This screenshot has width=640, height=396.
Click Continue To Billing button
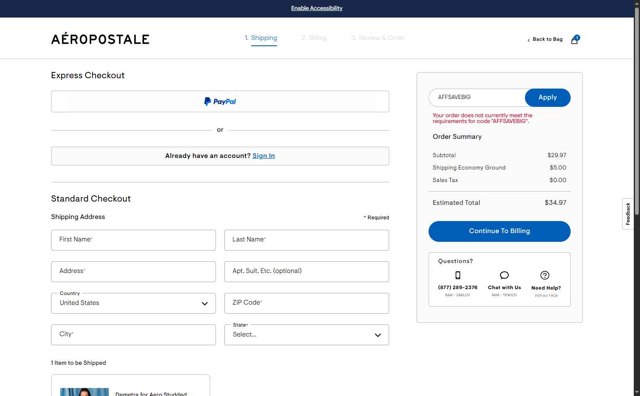(x=499, y=231)
